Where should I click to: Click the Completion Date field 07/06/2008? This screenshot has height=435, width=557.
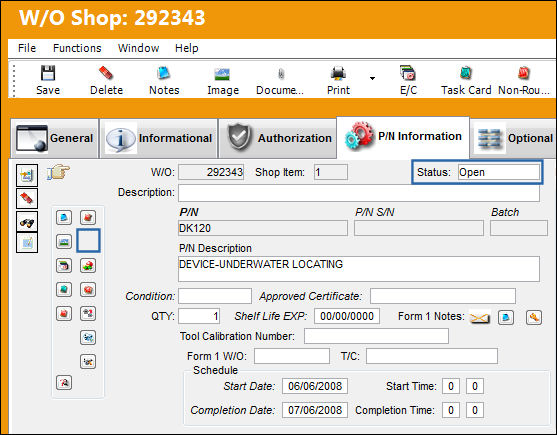click(315, 410)
